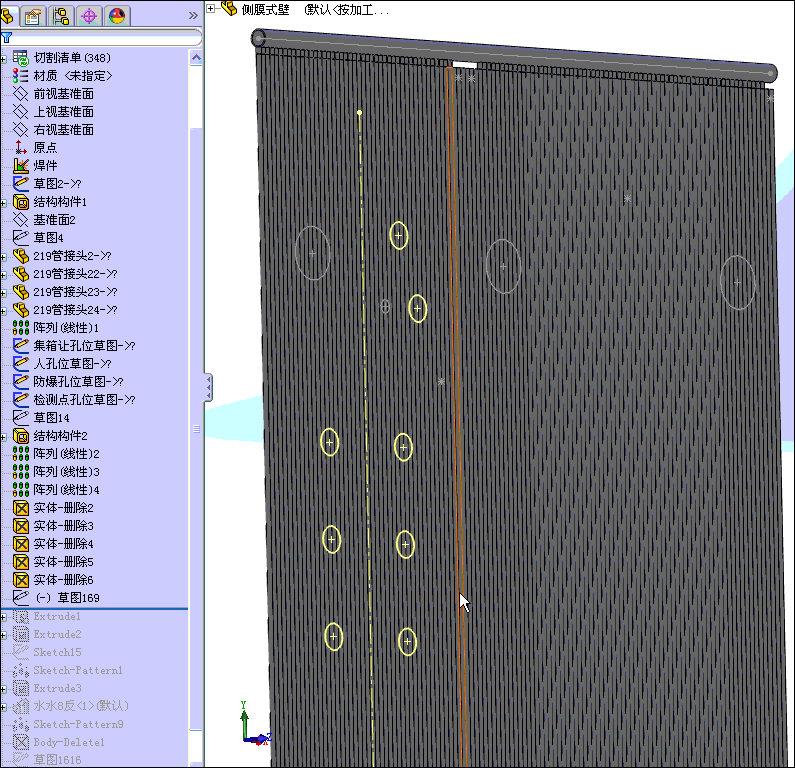The width and height of the screenshot is (795, 768).
Task: Click the 实体-删除2 delete body icon
Action: [21, 508]
